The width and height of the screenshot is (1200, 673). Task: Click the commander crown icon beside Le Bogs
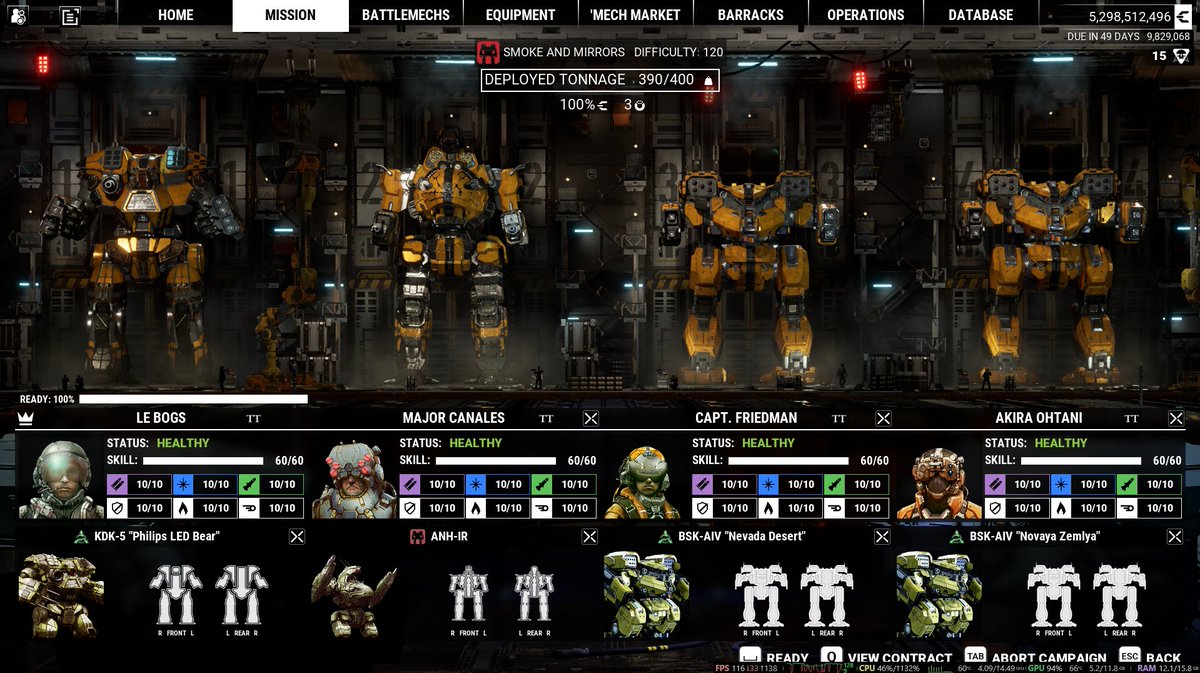pyautogui.click(x=26, y=418)
